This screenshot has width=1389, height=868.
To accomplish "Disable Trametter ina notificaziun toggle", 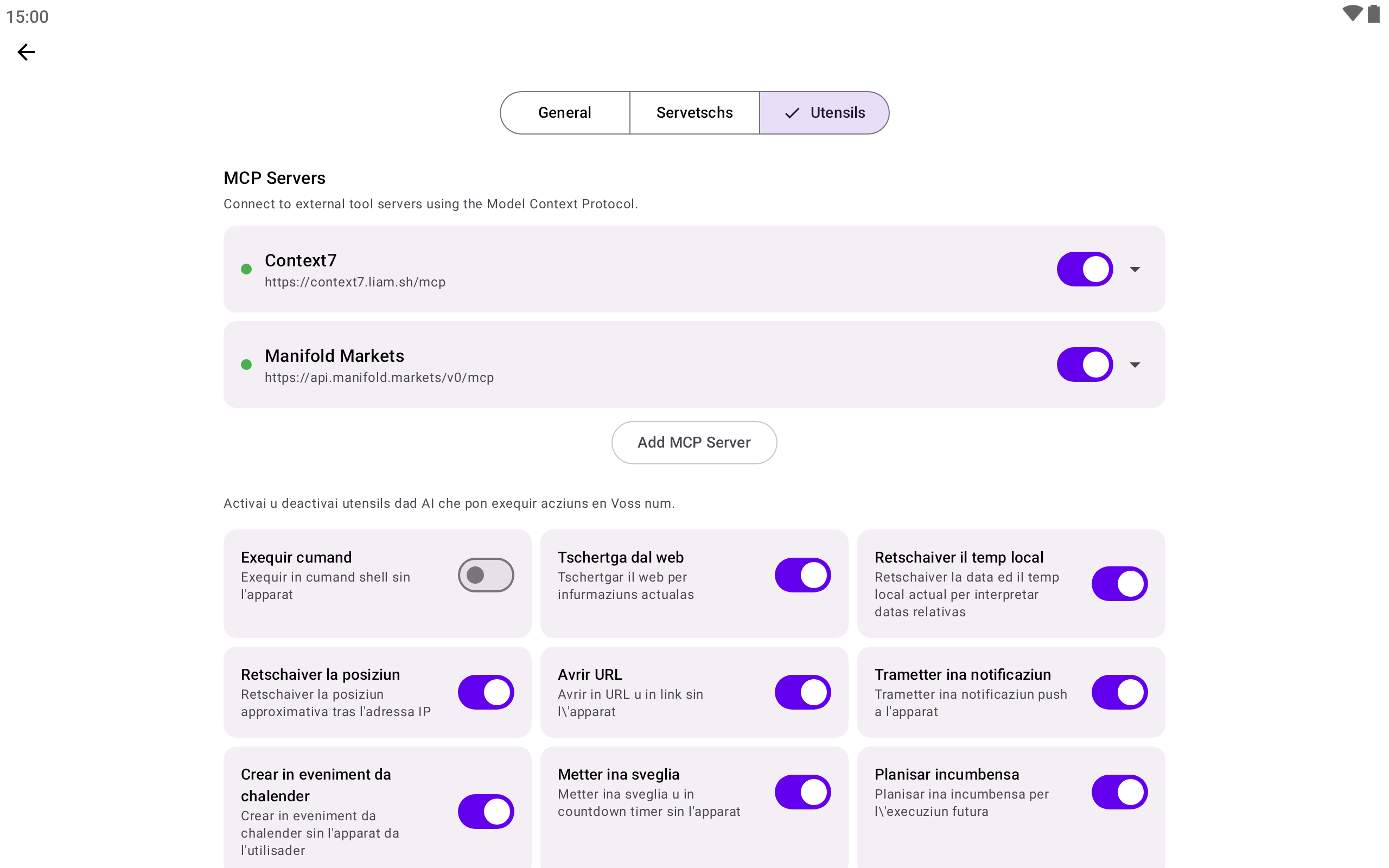I will 1119,692.
